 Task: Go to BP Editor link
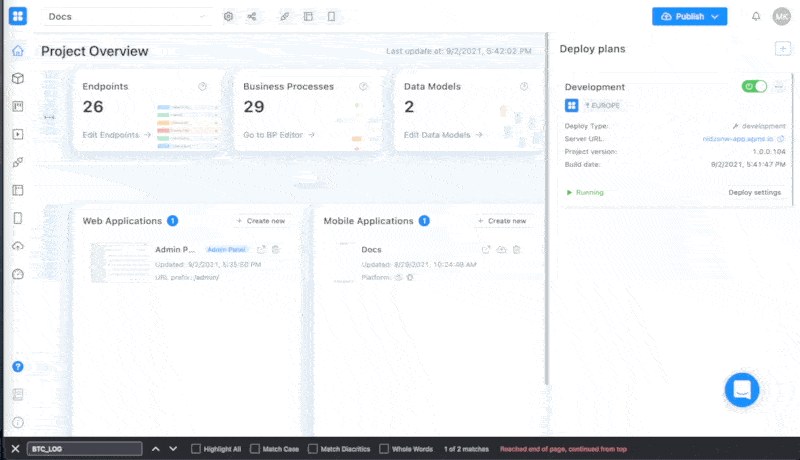click(279, 135)
